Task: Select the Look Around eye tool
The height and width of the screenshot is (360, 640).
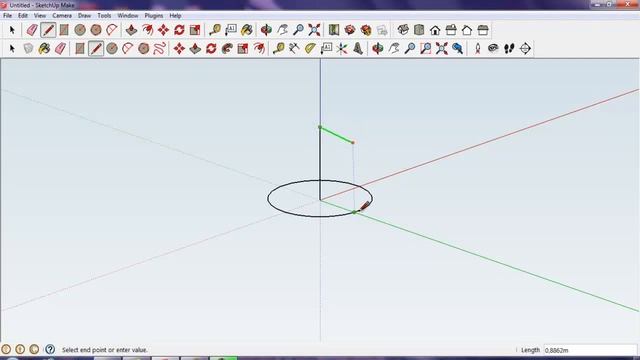Action: point(493,49)
